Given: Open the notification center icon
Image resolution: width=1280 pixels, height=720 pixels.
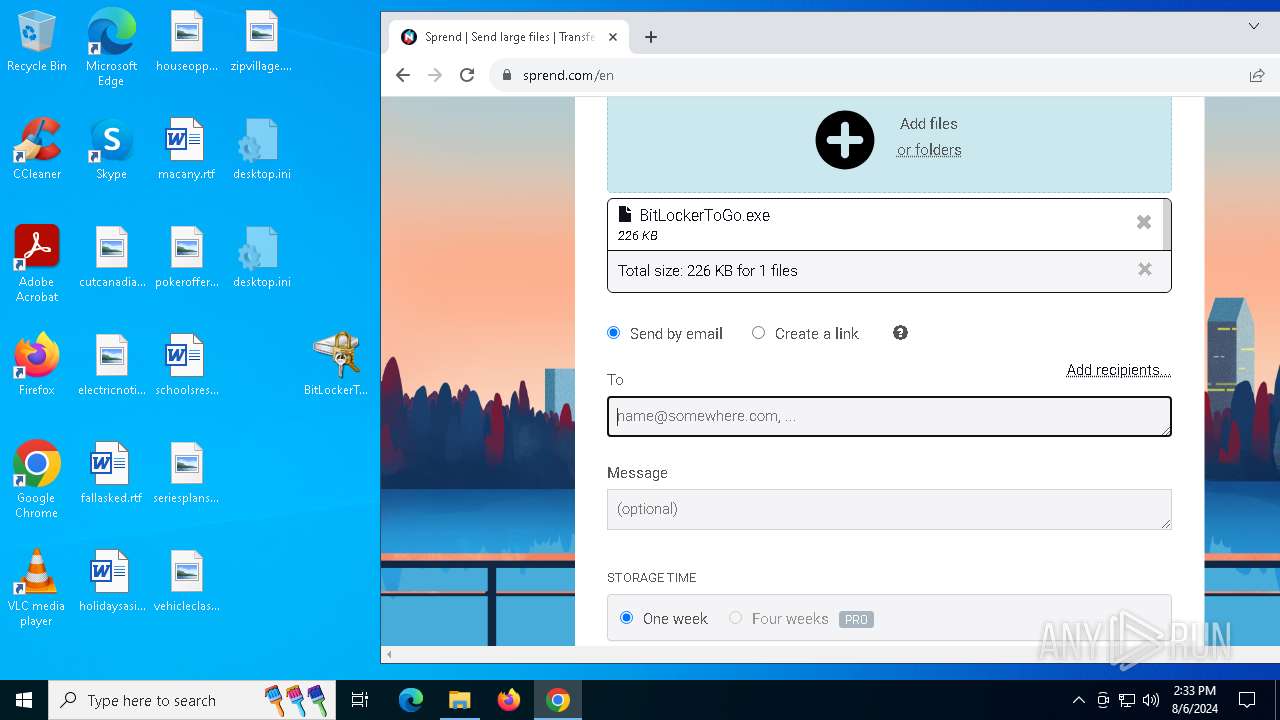Looking at the screenshot, I should (1247, 700).
